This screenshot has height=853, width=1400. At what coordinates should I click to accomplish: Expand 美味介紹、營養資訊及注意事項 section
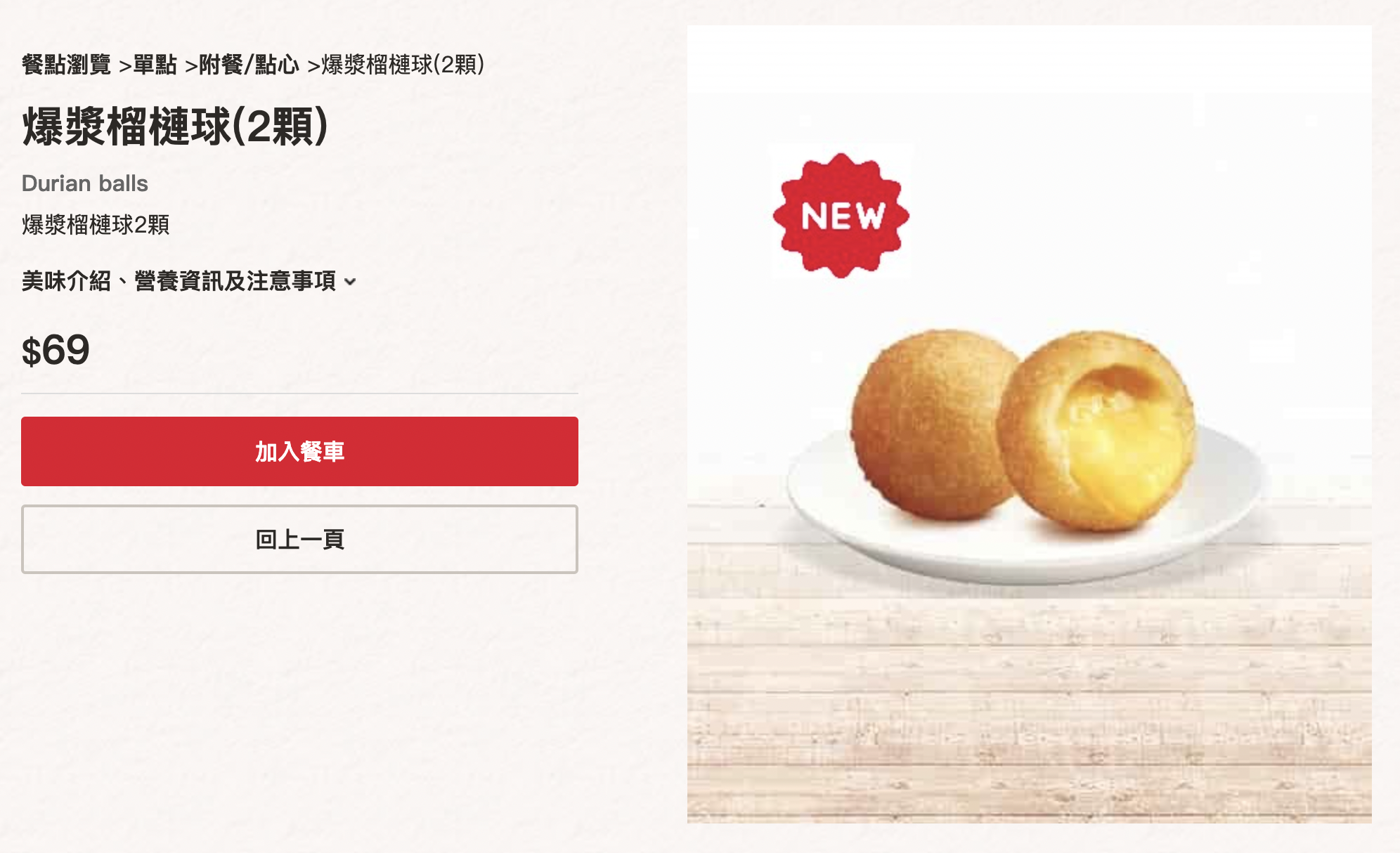(x=189, y=281)
